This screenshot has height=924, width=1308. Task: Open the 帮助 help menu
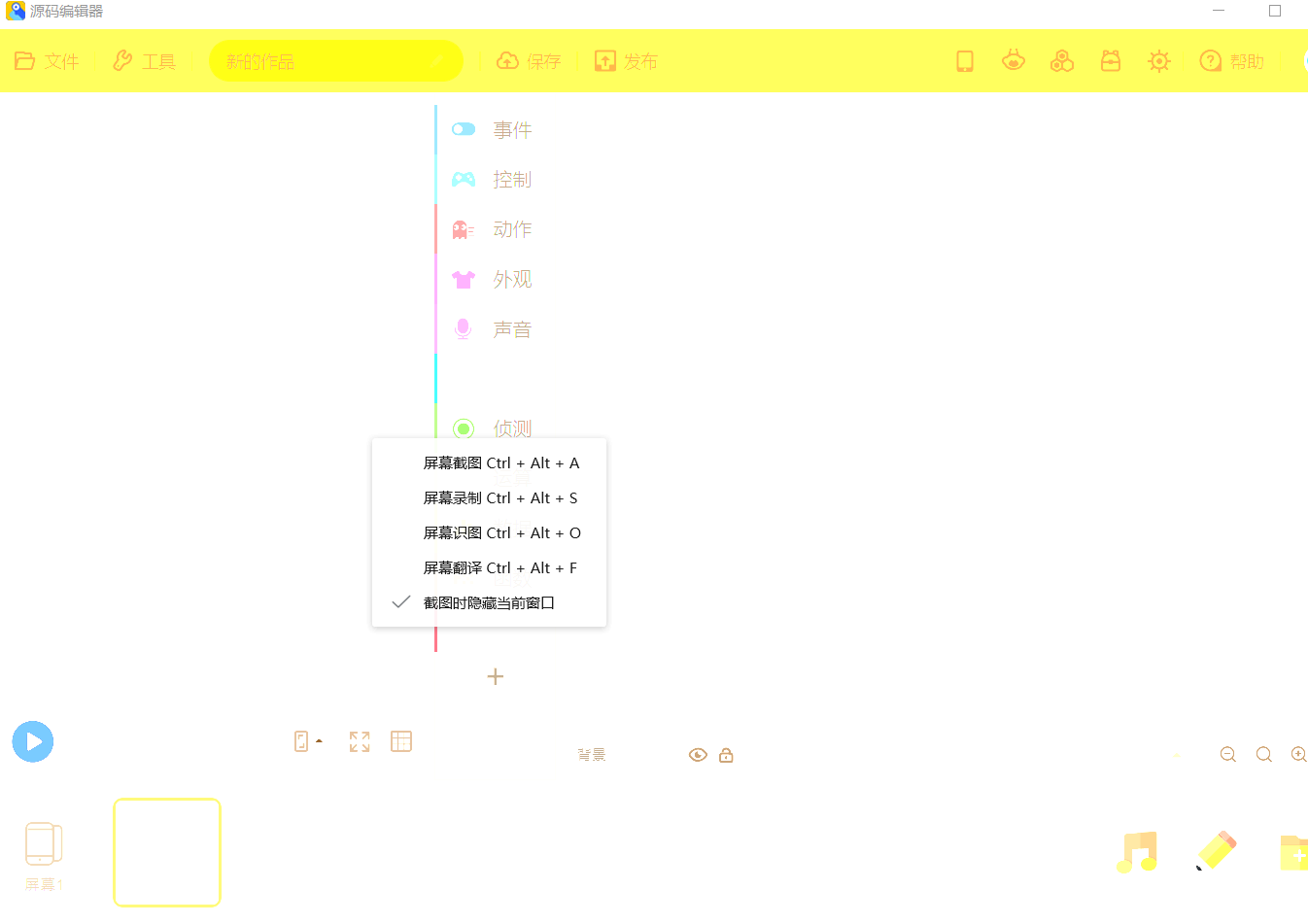coord(1231,61)
